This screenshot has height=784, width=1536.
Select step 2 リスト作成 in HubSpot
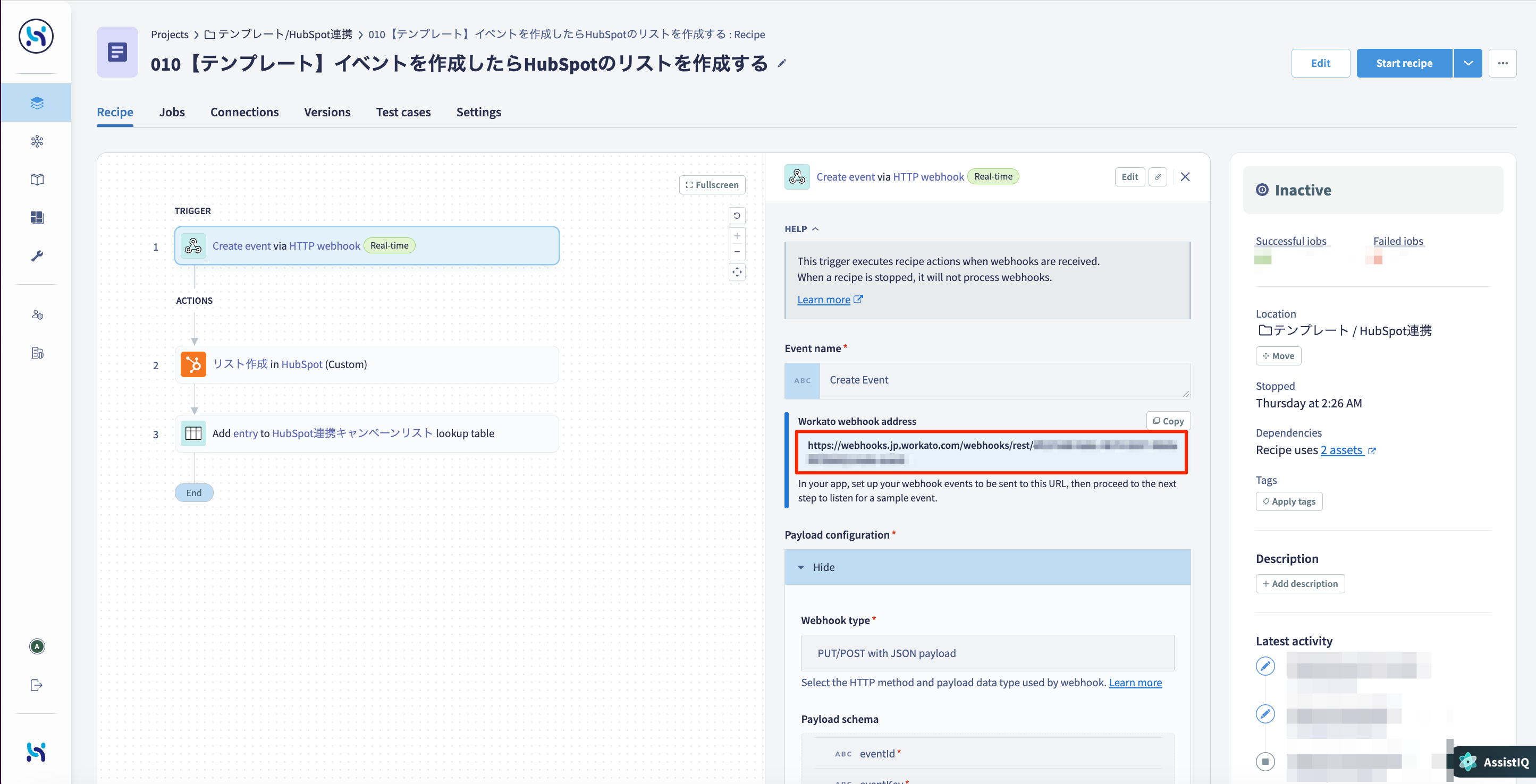[367, 364]
